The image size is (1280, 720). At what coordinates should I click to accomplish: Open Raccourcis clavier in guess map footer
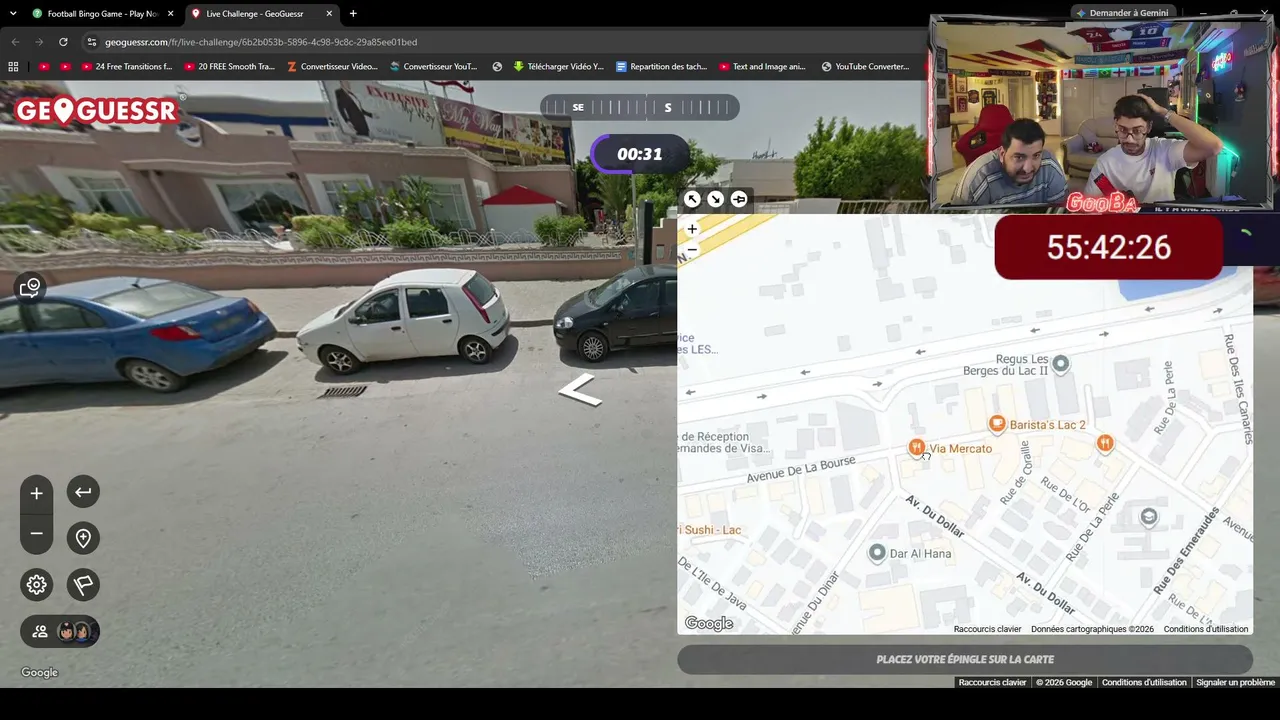(x=987, y=629)
